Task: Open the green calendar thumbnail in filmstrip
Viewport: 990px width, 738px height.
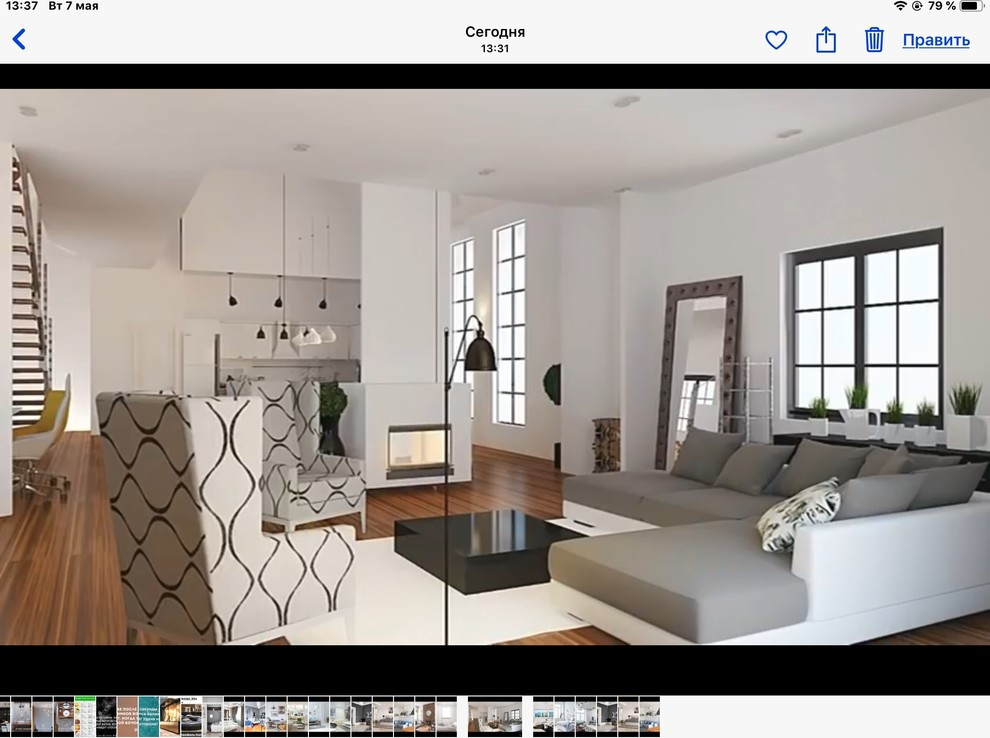Action: tap(85, 716)
